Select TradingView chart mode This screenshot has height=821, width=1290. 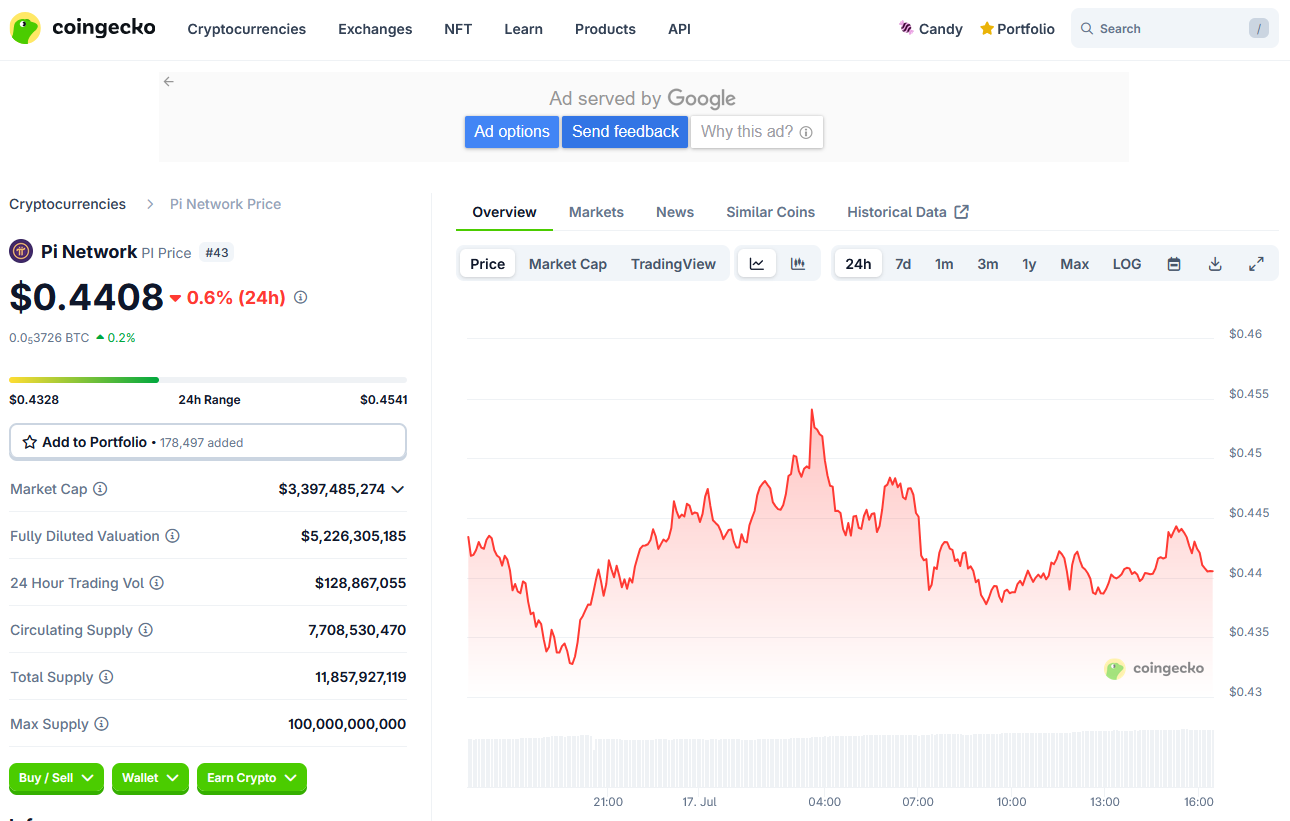click(x=673, y=264)
